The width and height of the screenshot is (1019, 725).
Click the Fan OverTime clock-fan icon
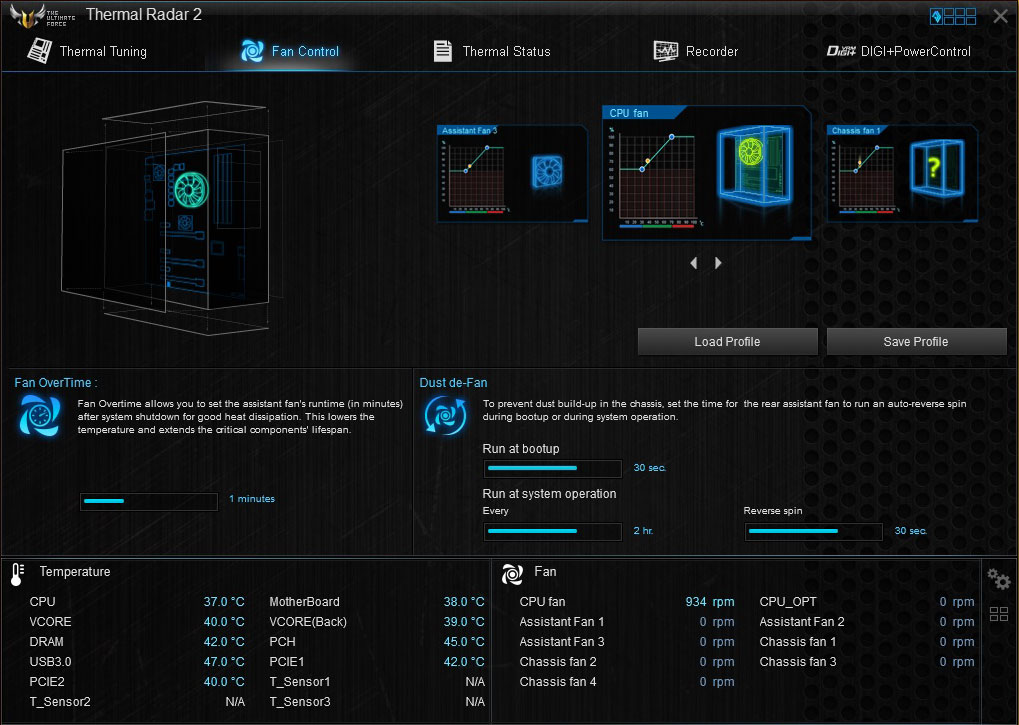tap(40, 415)
